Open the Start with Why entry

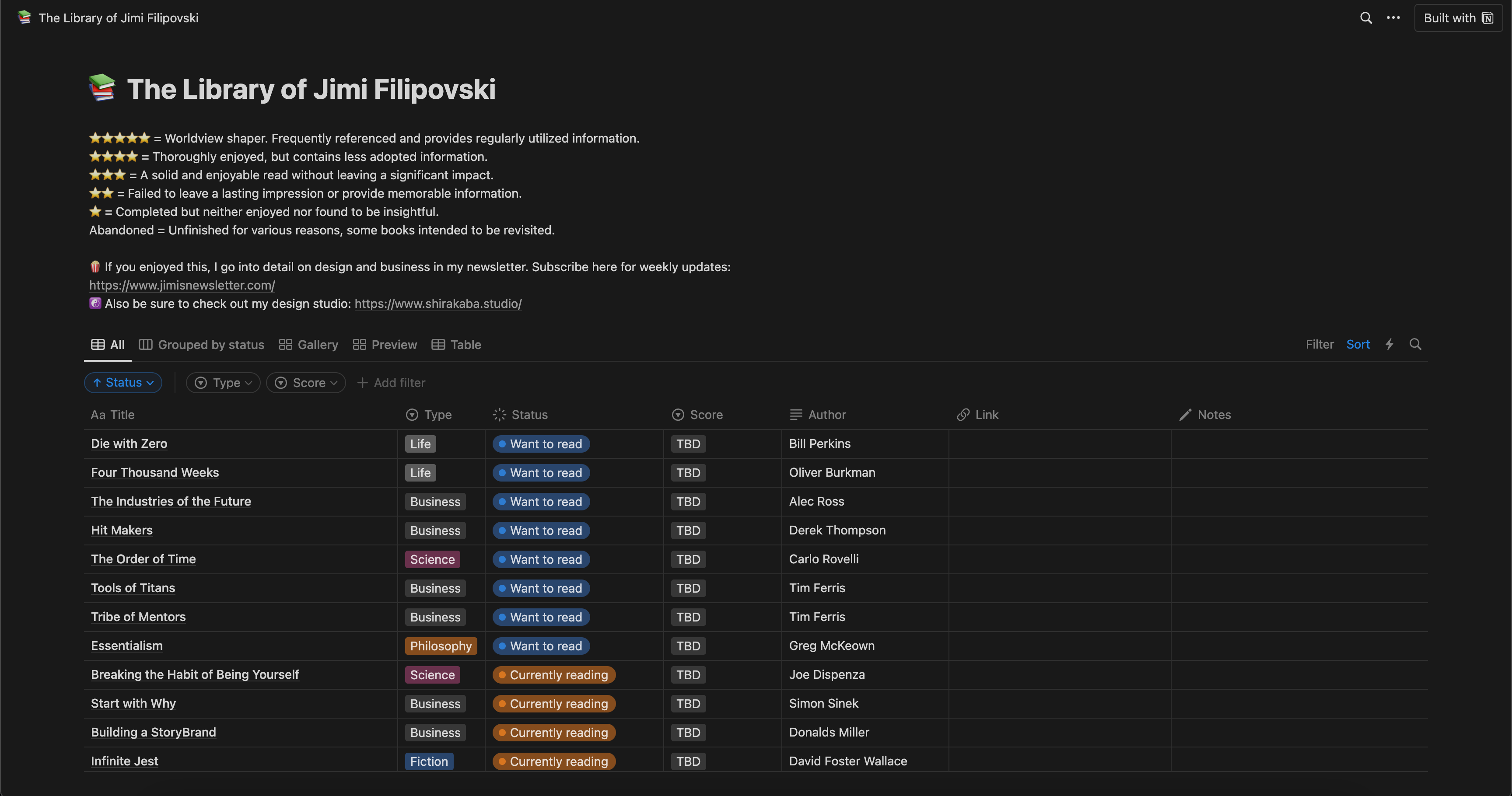[x=133, y=703]
